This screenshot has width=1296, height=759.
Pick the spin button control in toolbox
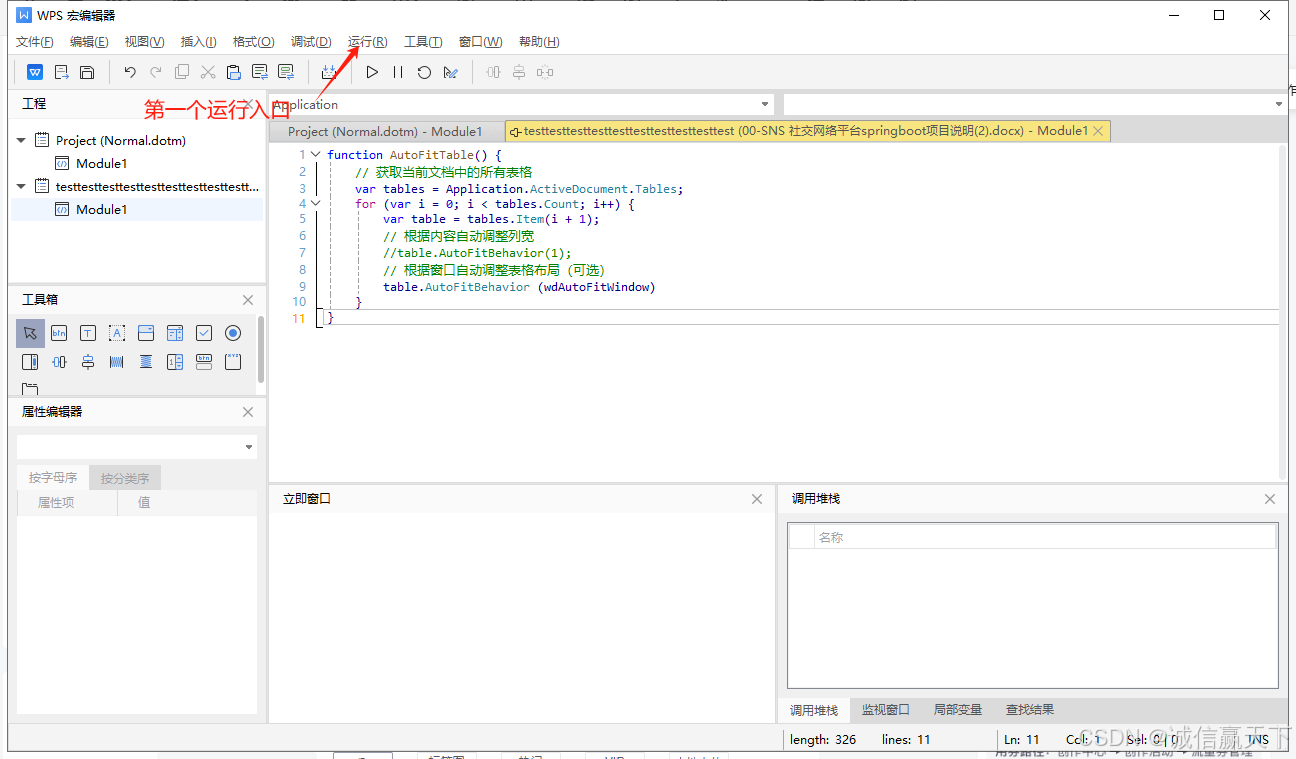point(175,362)
